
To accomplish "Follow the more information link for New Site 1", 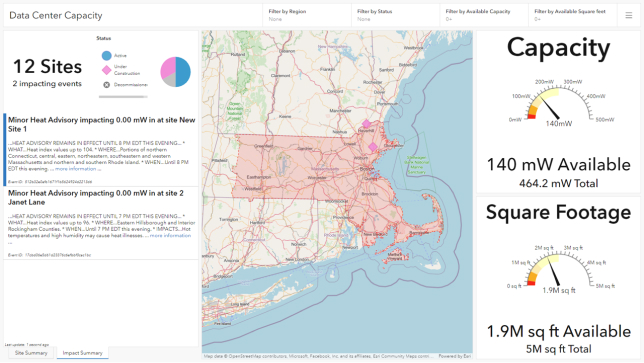I will point(76,169).
